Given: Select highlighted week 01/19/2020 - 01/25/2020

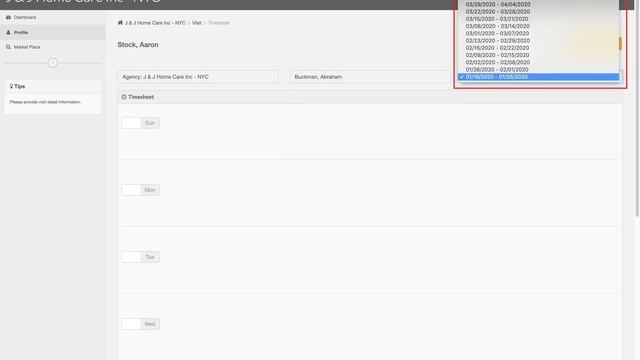Looking at the screenshot, I should (538, 77).
